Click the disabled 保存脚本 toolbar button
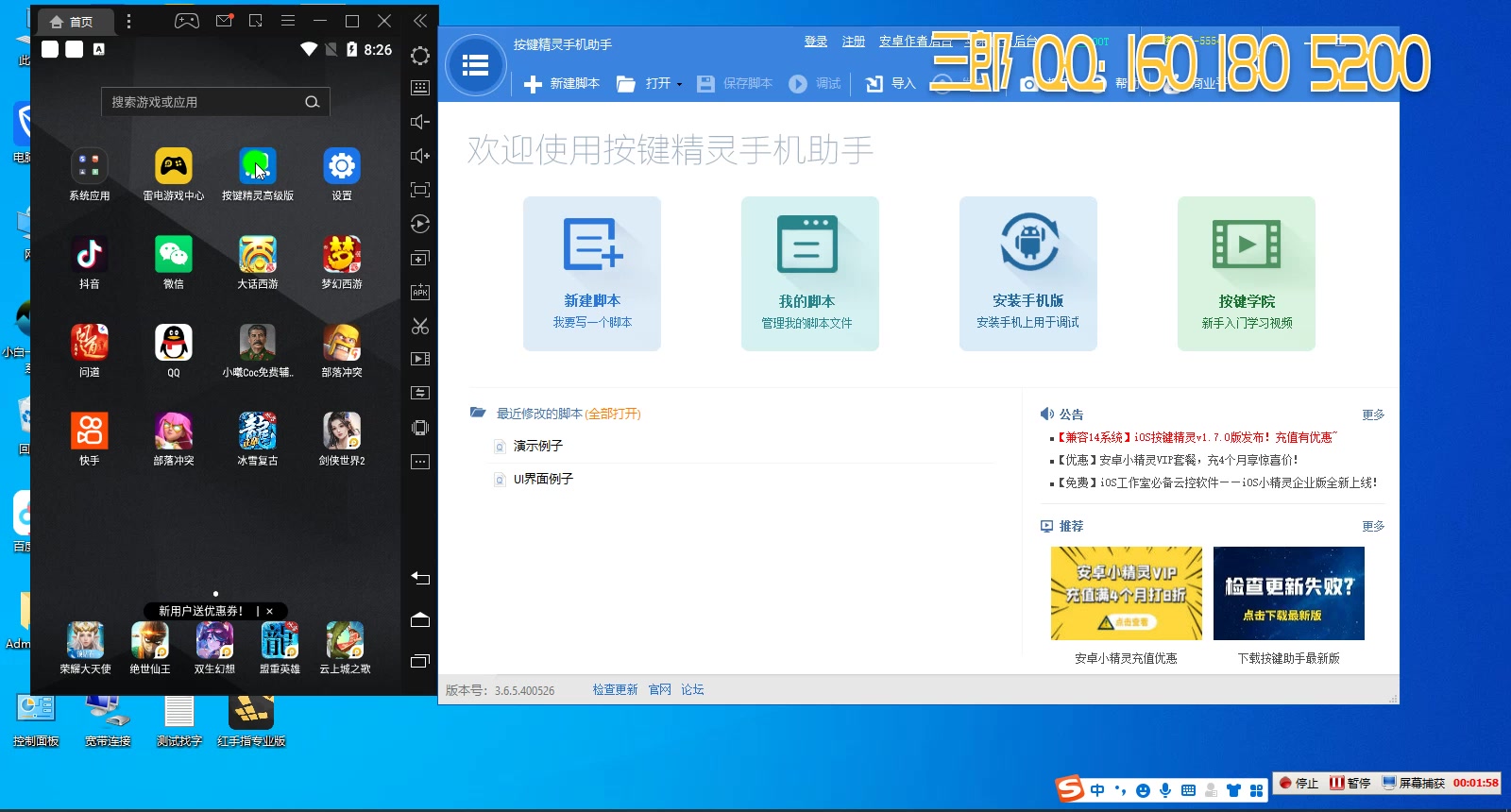The width and height of the screenshot is (1511, 812). click(735, 84)
